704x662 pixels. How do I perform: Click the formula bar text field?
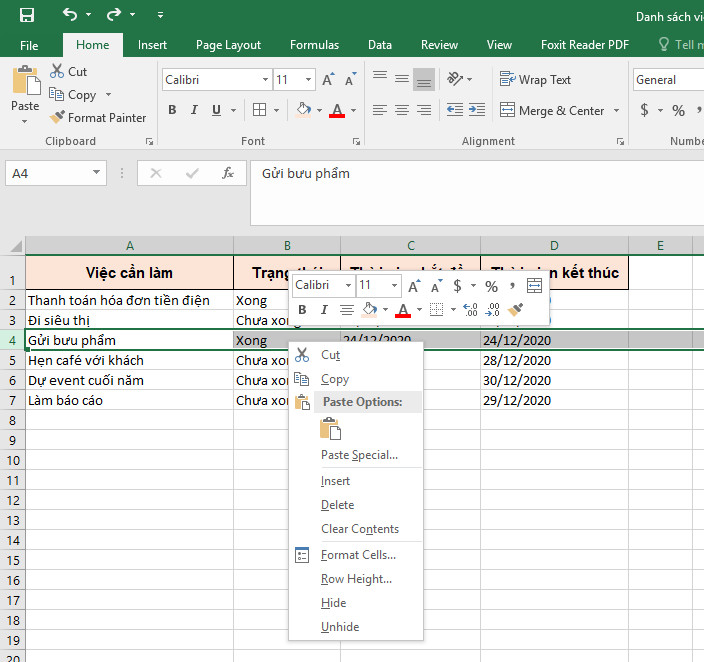(477, 193)
